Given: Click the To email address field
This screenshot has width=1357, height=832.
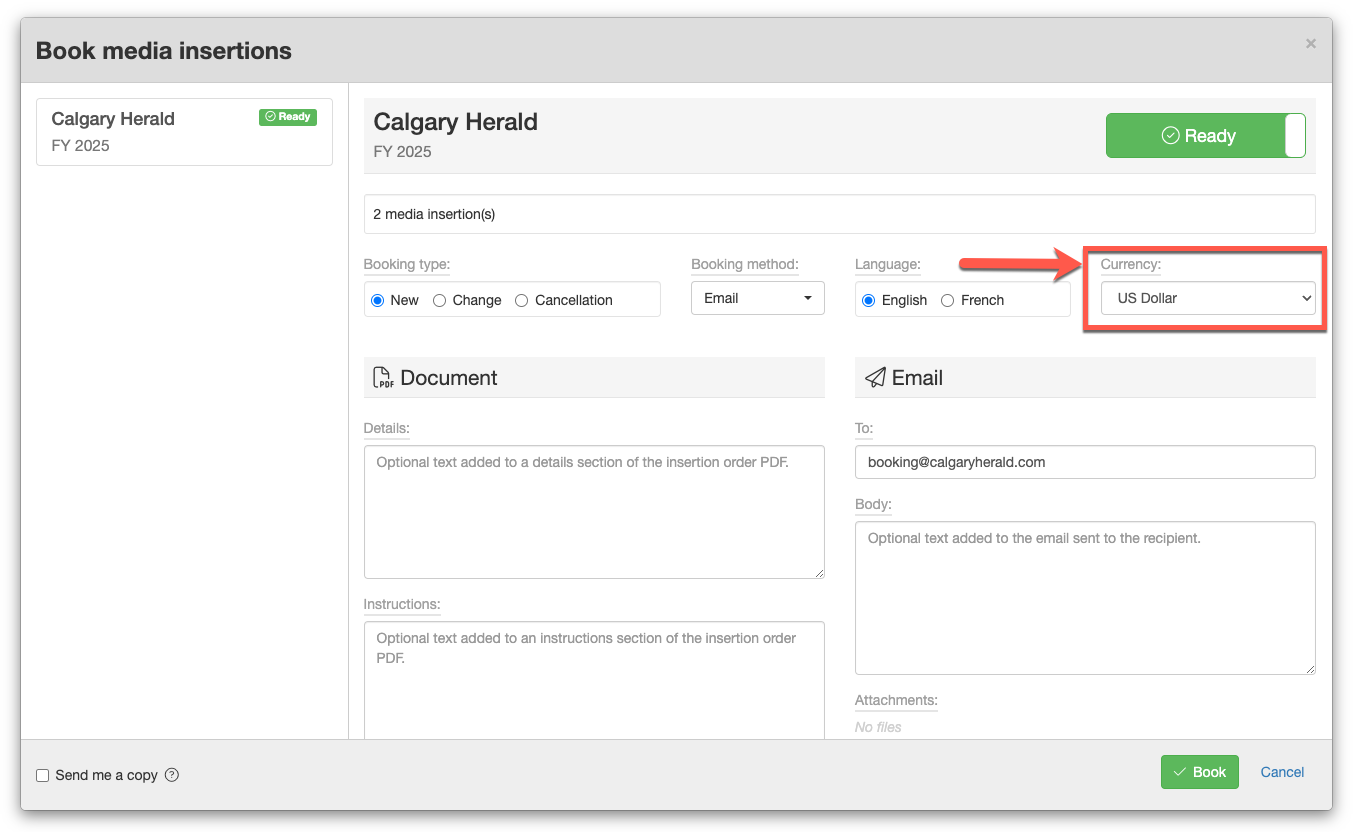Looking at the screenshot, I should click(x=1085, y=462).
